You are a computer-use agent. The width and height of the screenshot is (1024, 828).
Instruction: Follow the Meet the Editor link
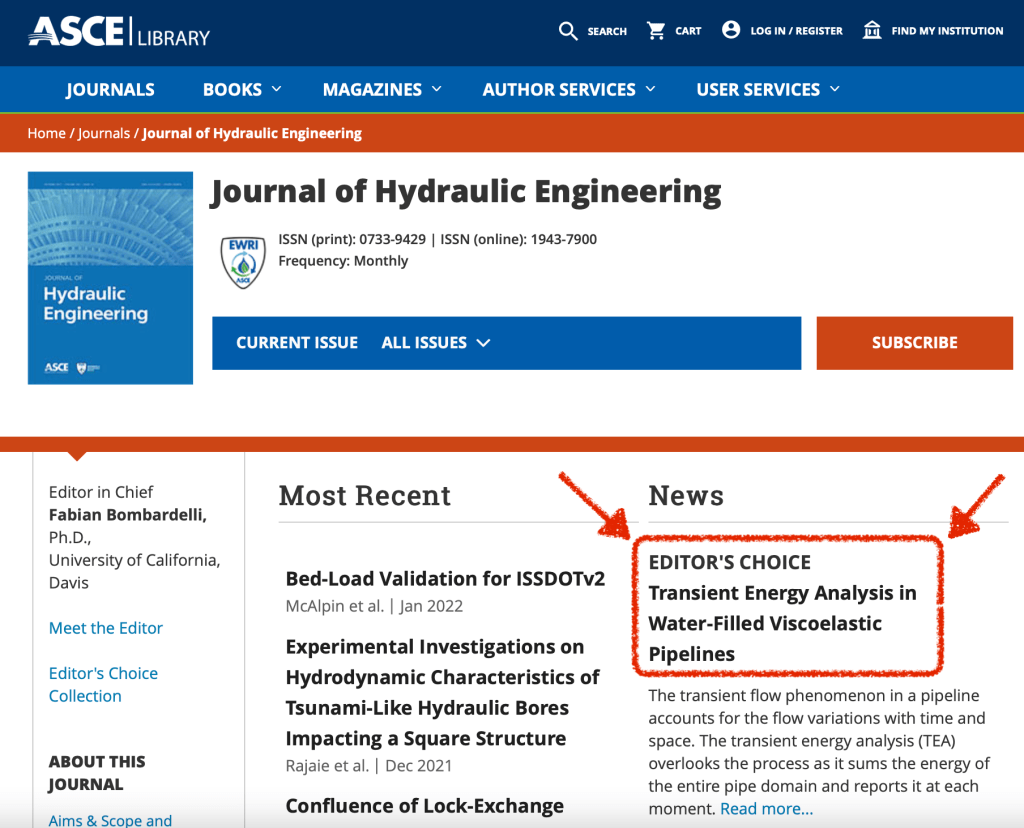pyautogui.click(x=106, y=628)
